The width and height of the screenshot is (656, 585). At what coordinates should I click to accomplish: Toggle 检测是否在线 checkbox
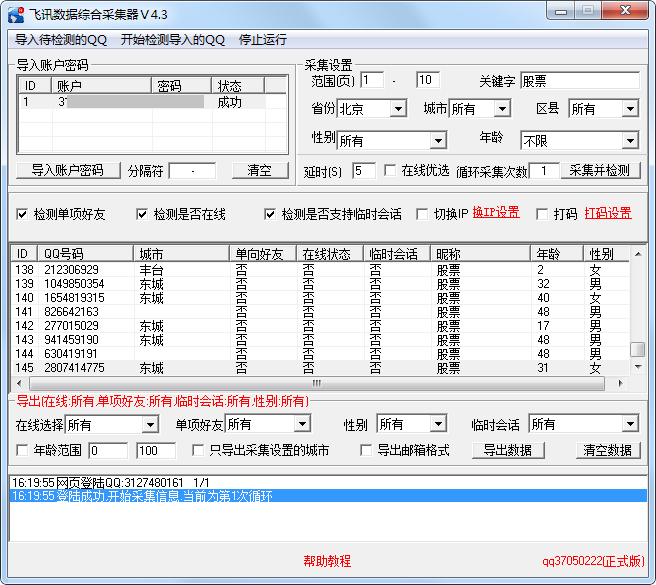(142, 214)
